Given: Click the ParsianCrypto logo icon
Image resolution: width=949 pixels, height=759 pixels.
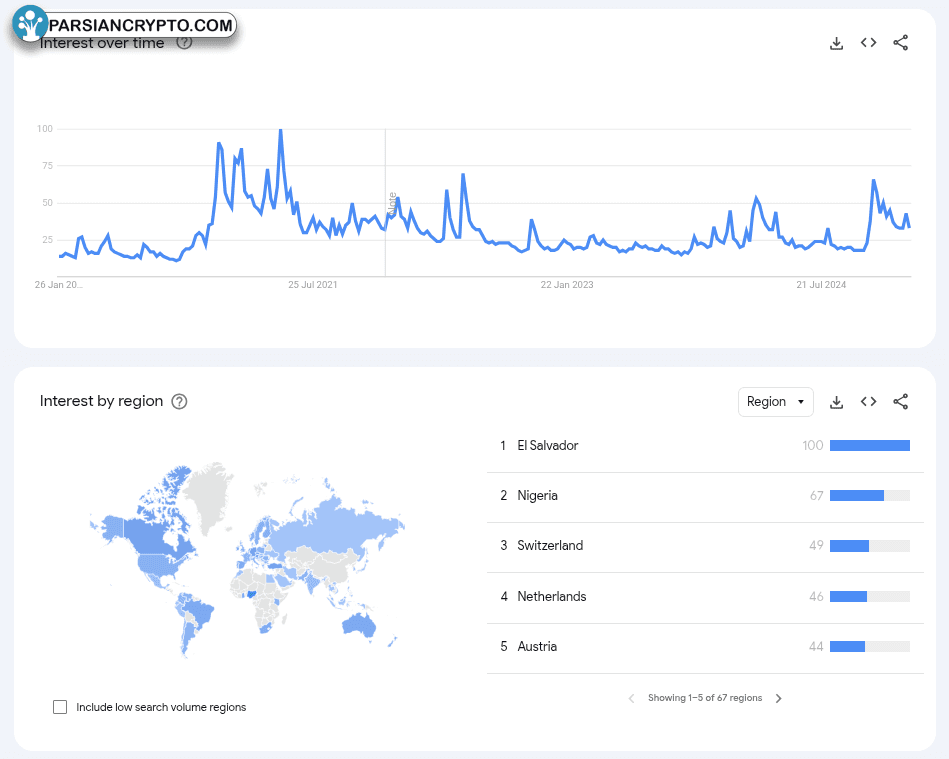Looking at the screenshot, I should click(30, 24).
